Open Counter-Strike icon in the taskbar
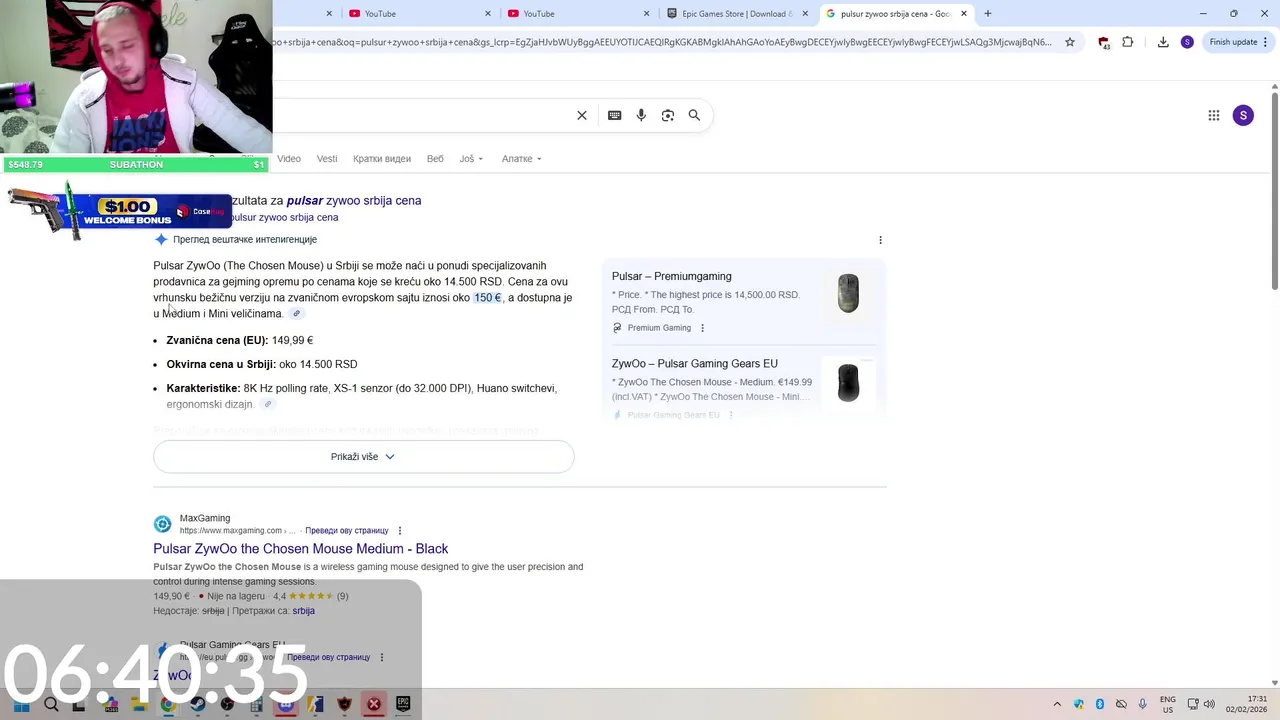Viewport: 1280px width, 720px height. click(x=315, y=704)
